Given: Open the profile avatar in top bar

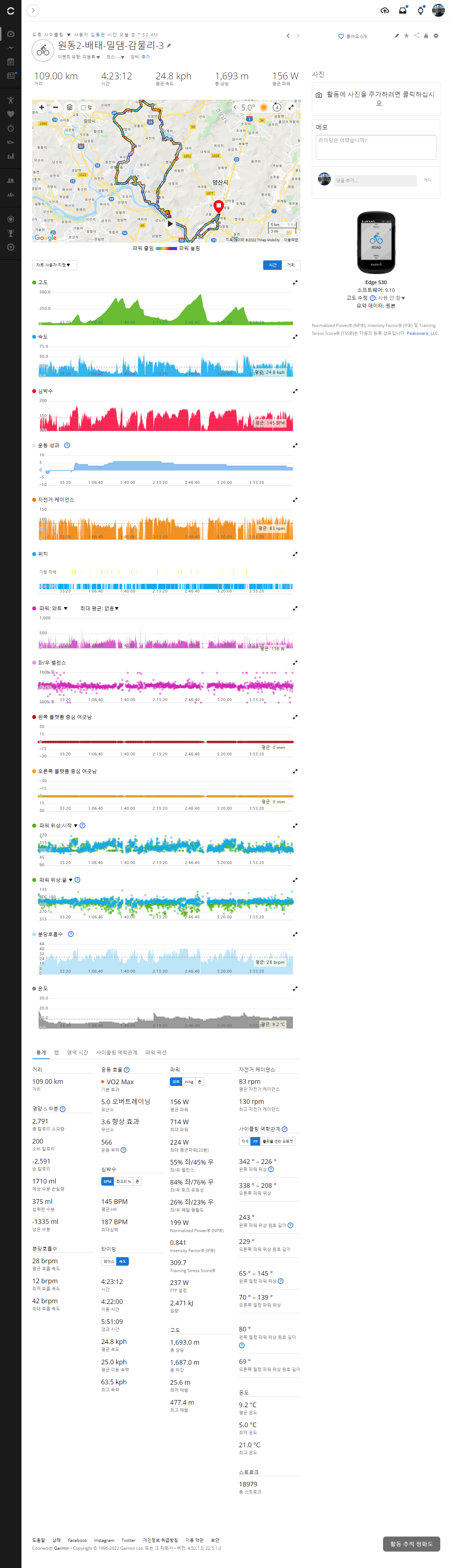Looking at the screenshot, I should click(438, 10).
